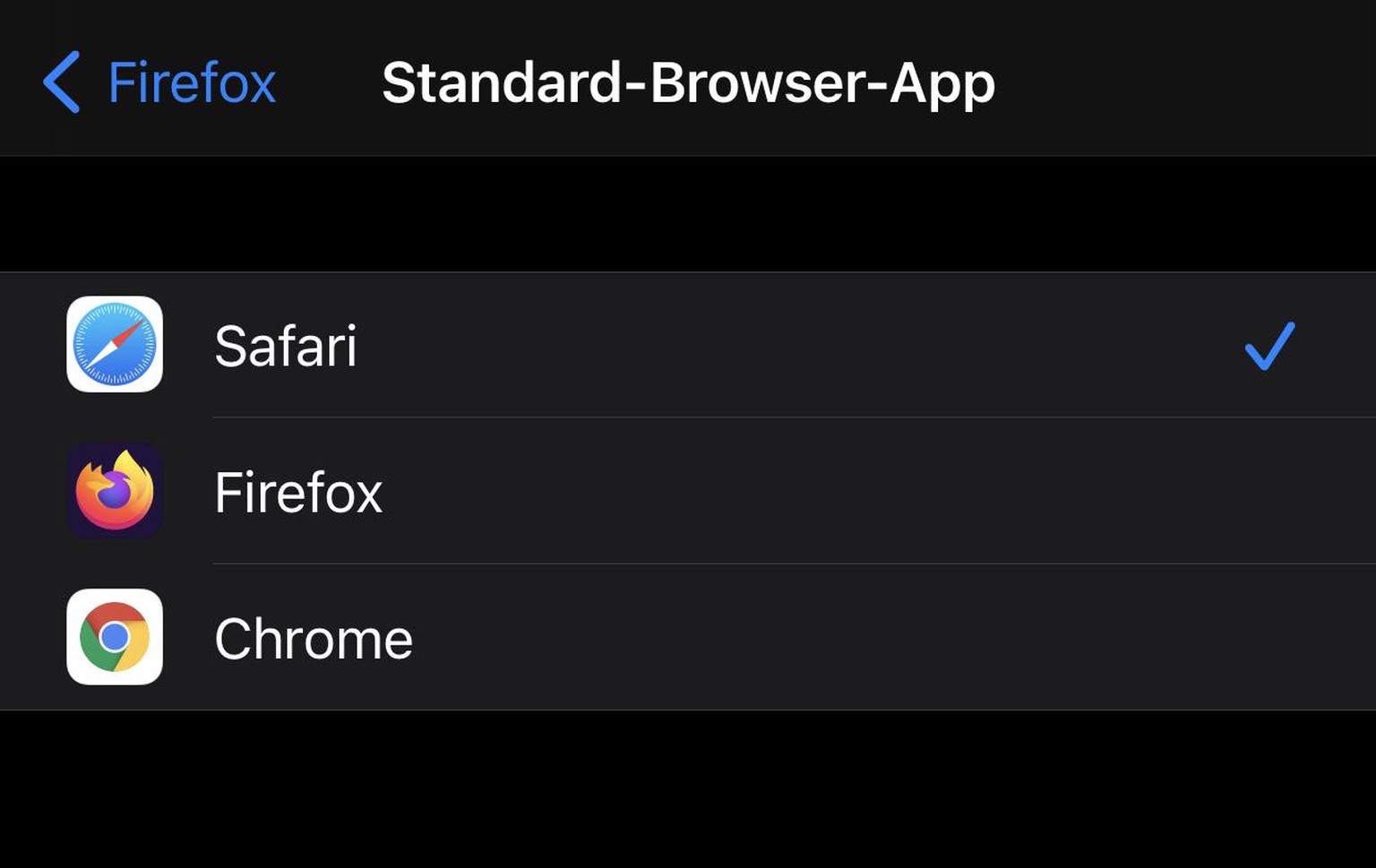Click the Standard-Browser-App page title
Image resolution: width=1376 pixels, height=868 pixels.
[x=688, y=83]
